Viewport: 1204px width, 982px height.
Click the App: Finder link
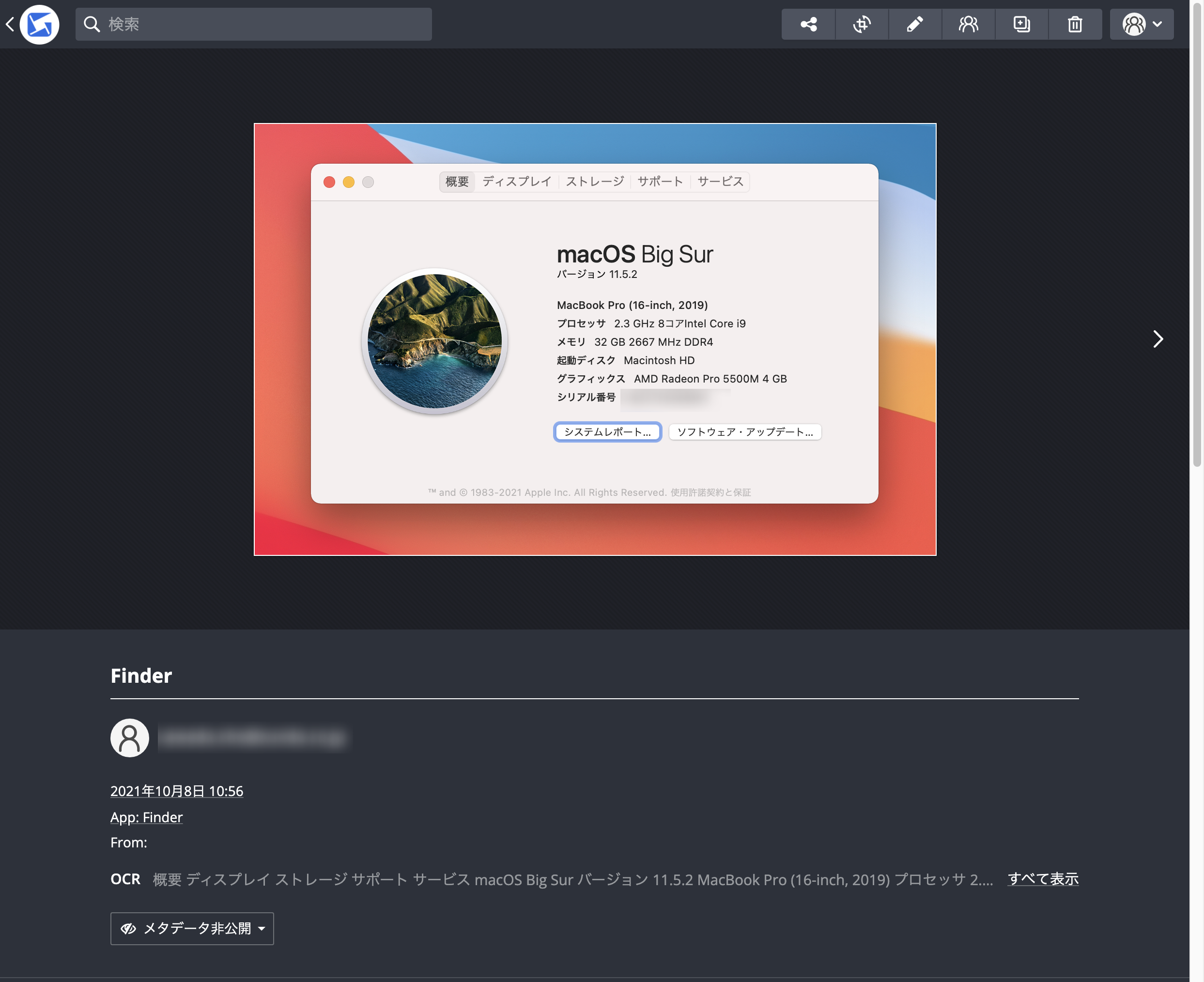coord(147,817)
